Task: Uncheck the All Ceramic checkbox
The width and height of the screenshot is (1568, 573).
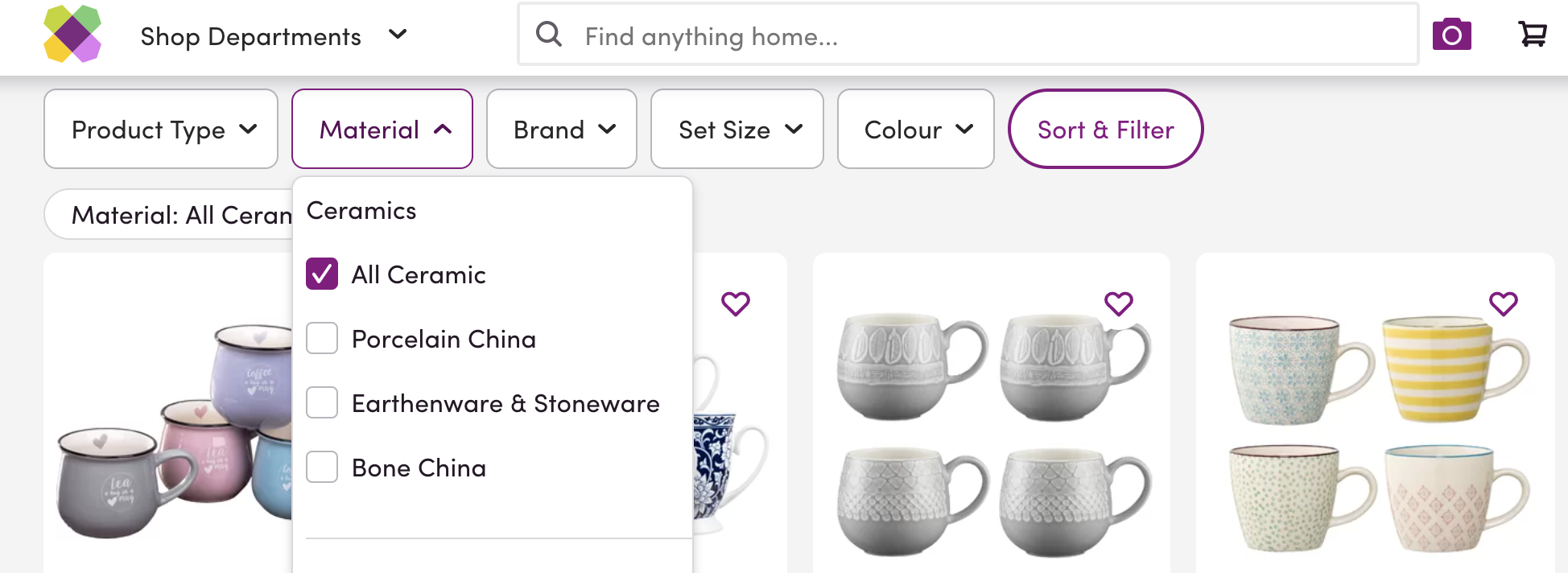Action: (322, 274)
